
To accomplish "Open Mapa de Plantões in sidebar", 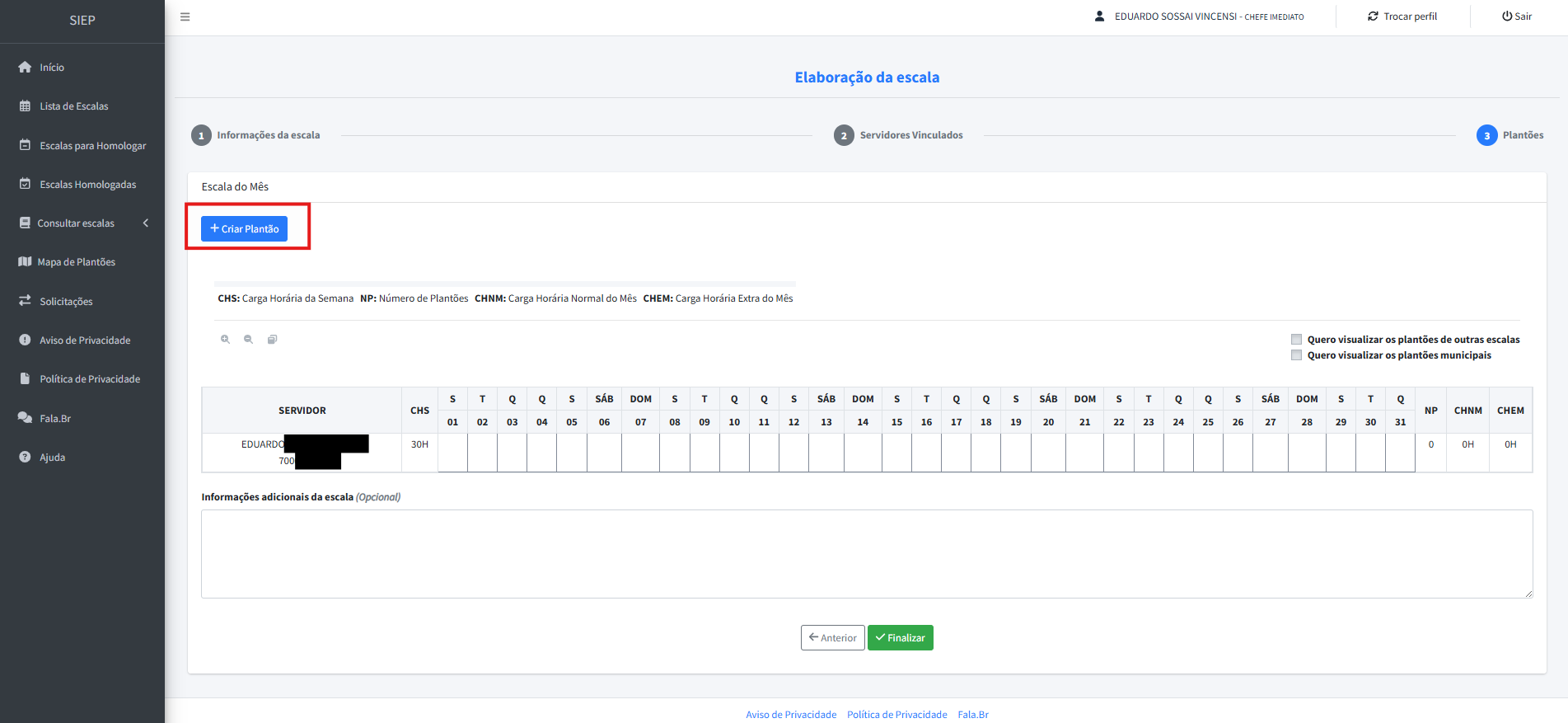I will [x=76, y=262].
